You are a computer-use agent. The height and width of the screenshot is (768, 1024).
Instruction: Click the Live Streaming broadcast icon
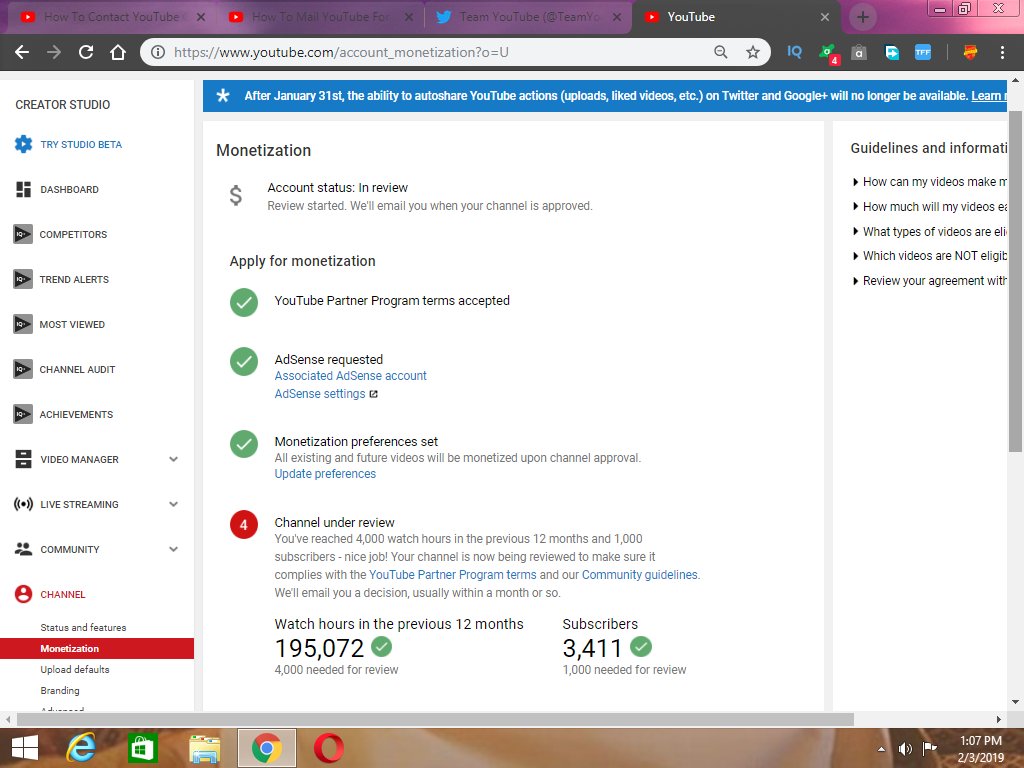(24, 504)
